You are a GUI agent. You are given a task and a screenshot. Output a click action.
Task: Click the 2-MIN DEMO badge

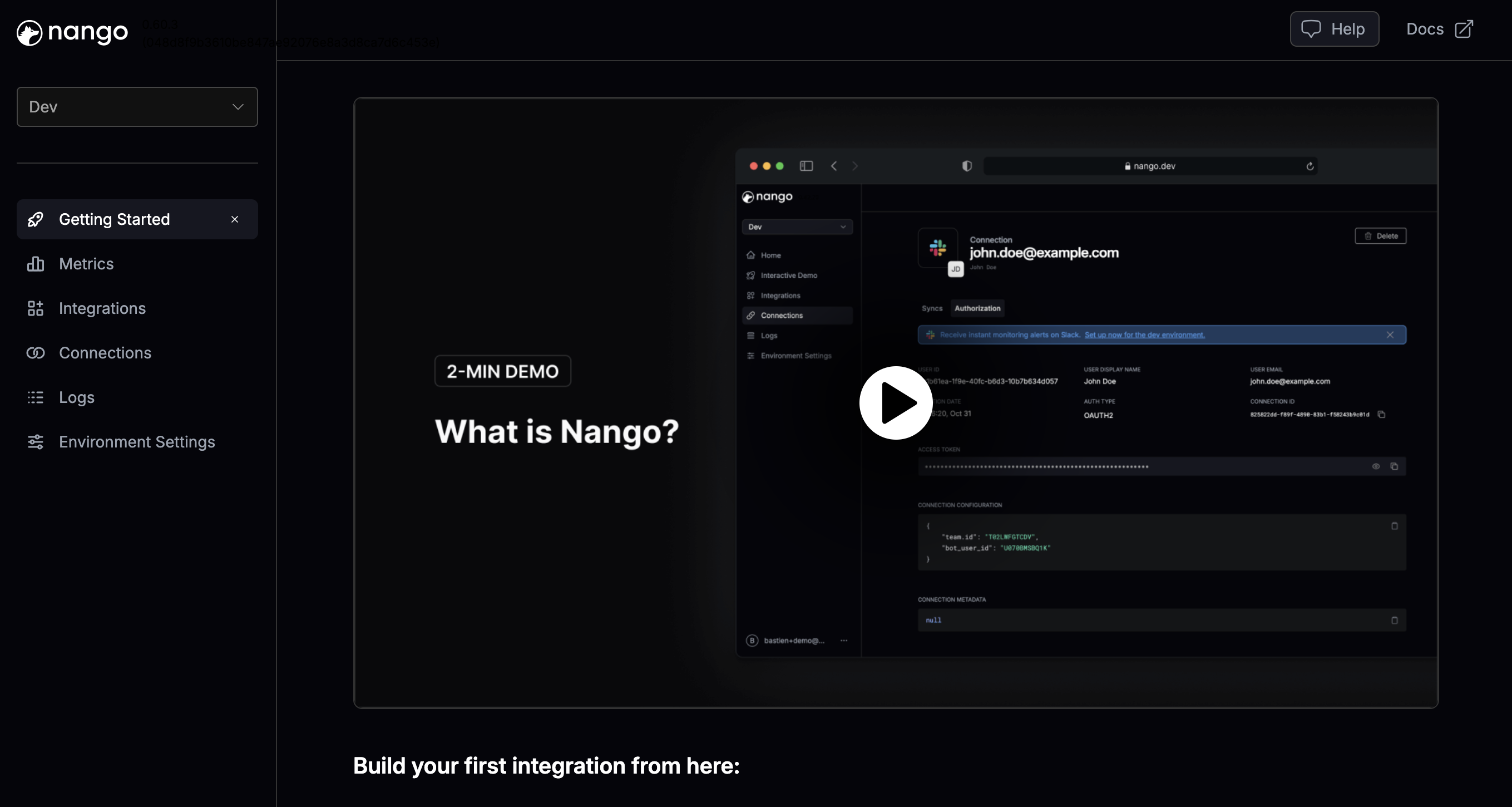[502, 371]
